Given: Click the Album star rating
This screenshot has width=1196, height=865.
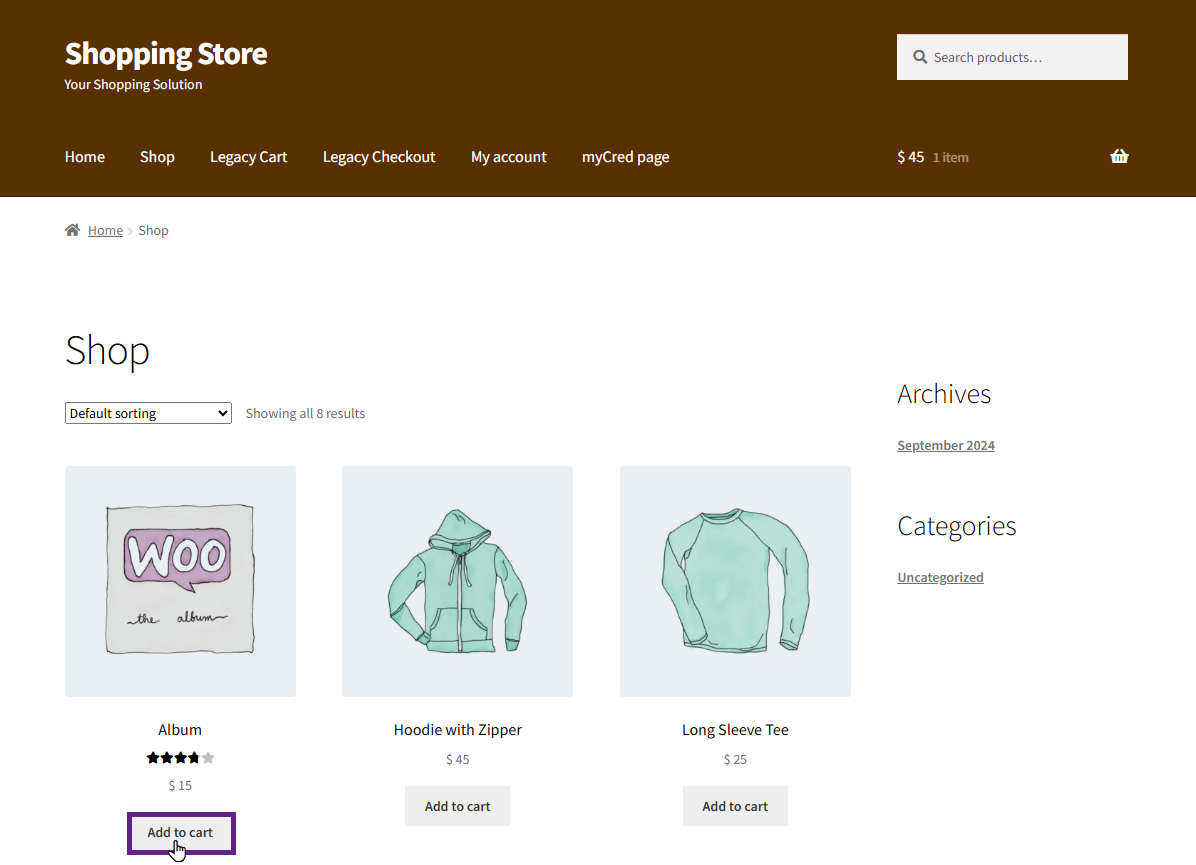Looking at the screenshot, I should click(180, 758).
